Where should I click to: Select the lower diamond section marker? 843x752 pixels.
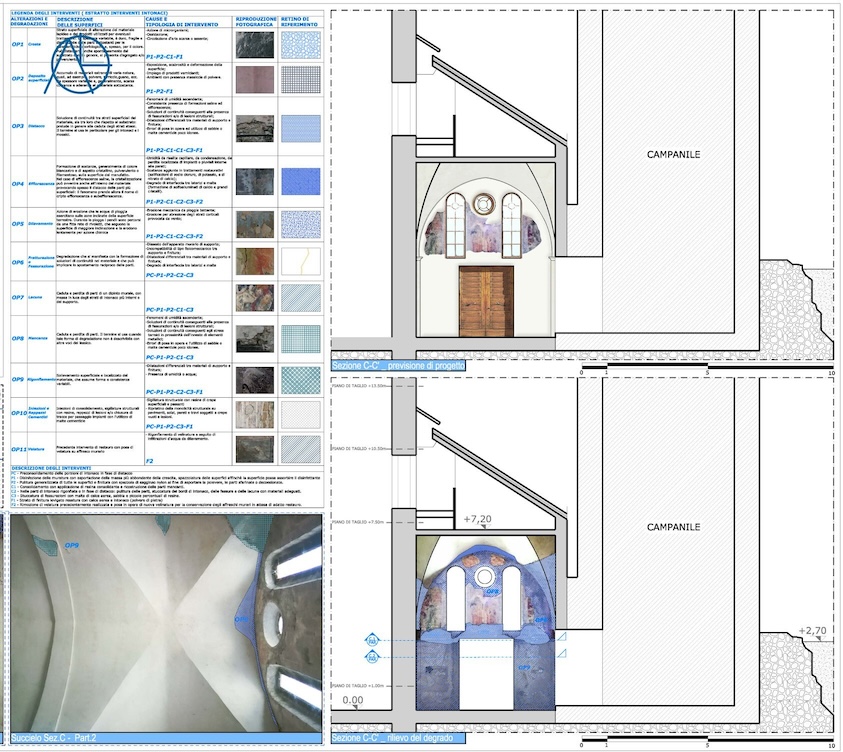[371, 657]
